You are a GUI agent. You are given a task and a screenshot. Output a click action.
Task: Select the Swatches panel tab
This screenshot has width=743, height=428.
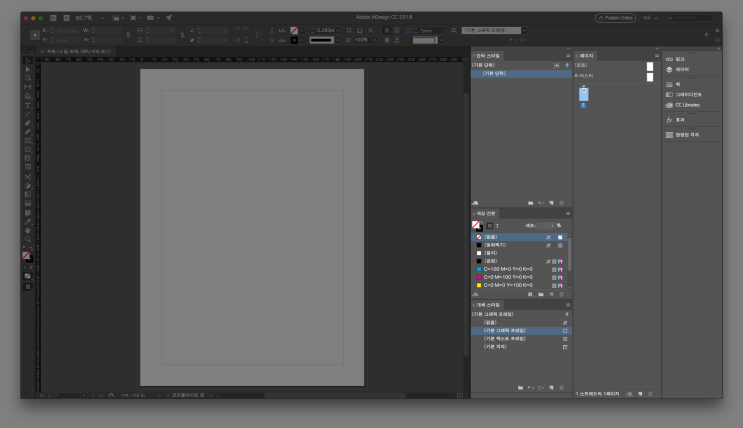click(x=485, y=214)
